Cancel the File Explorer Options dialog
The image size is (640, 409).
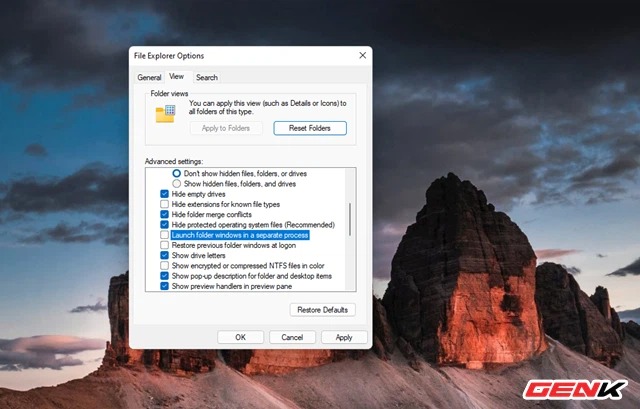[x=292, y=337]
